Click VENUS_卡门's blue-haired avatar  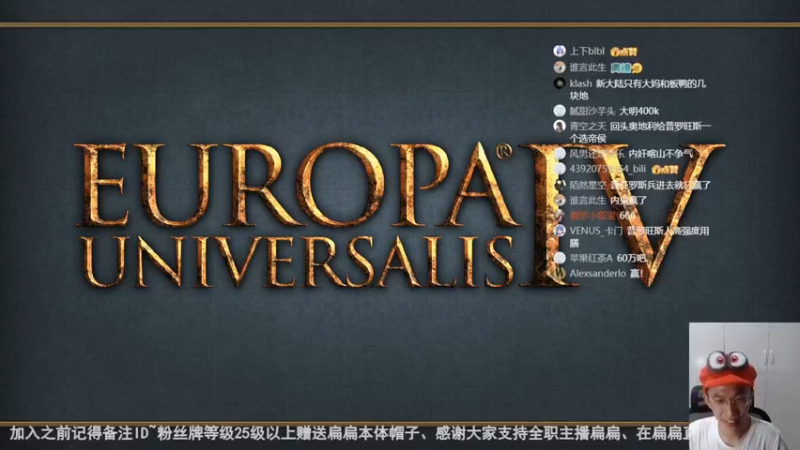coord(560,231)
